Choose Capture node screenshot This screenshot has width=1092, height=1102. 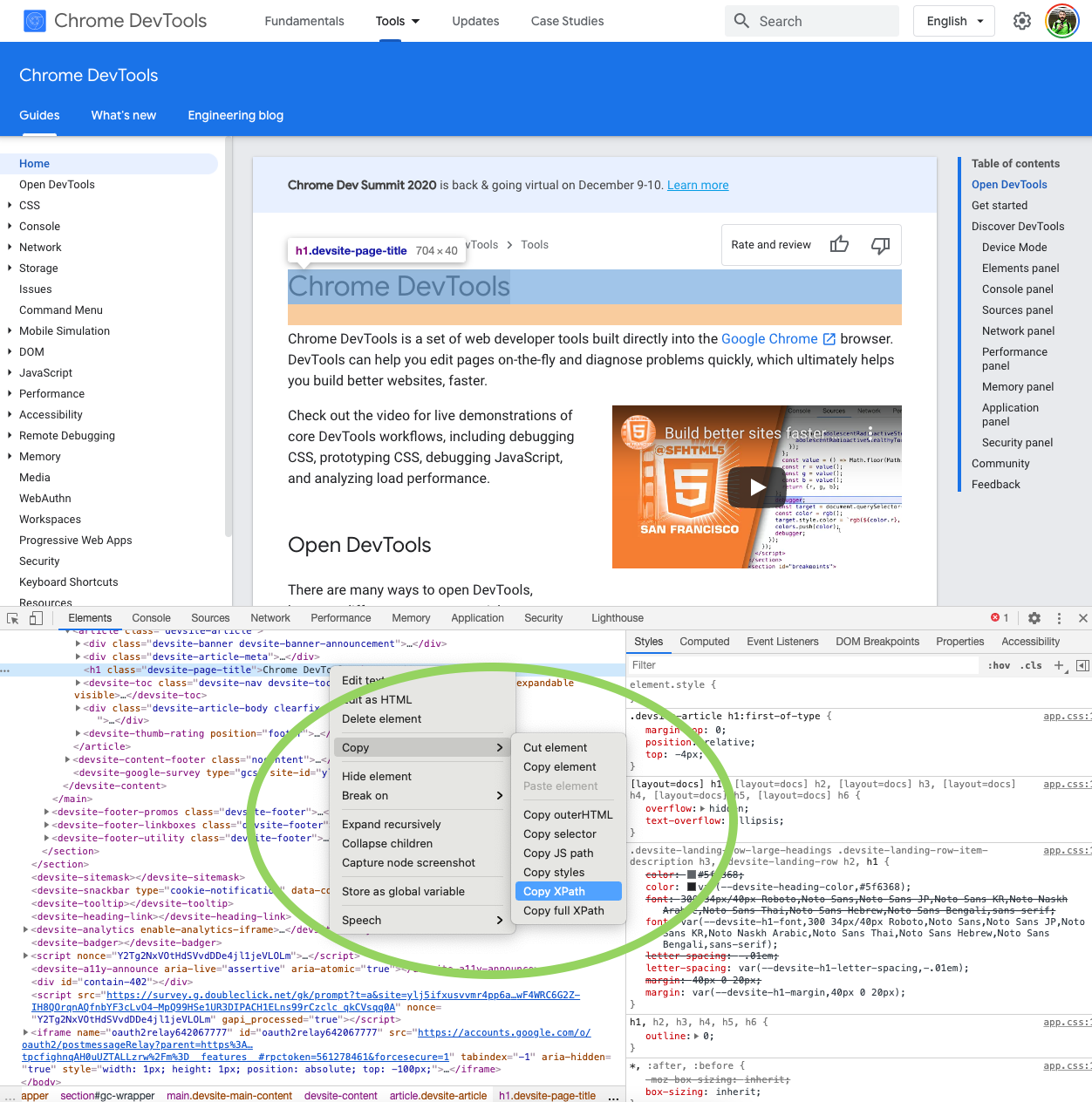[422, 862]
